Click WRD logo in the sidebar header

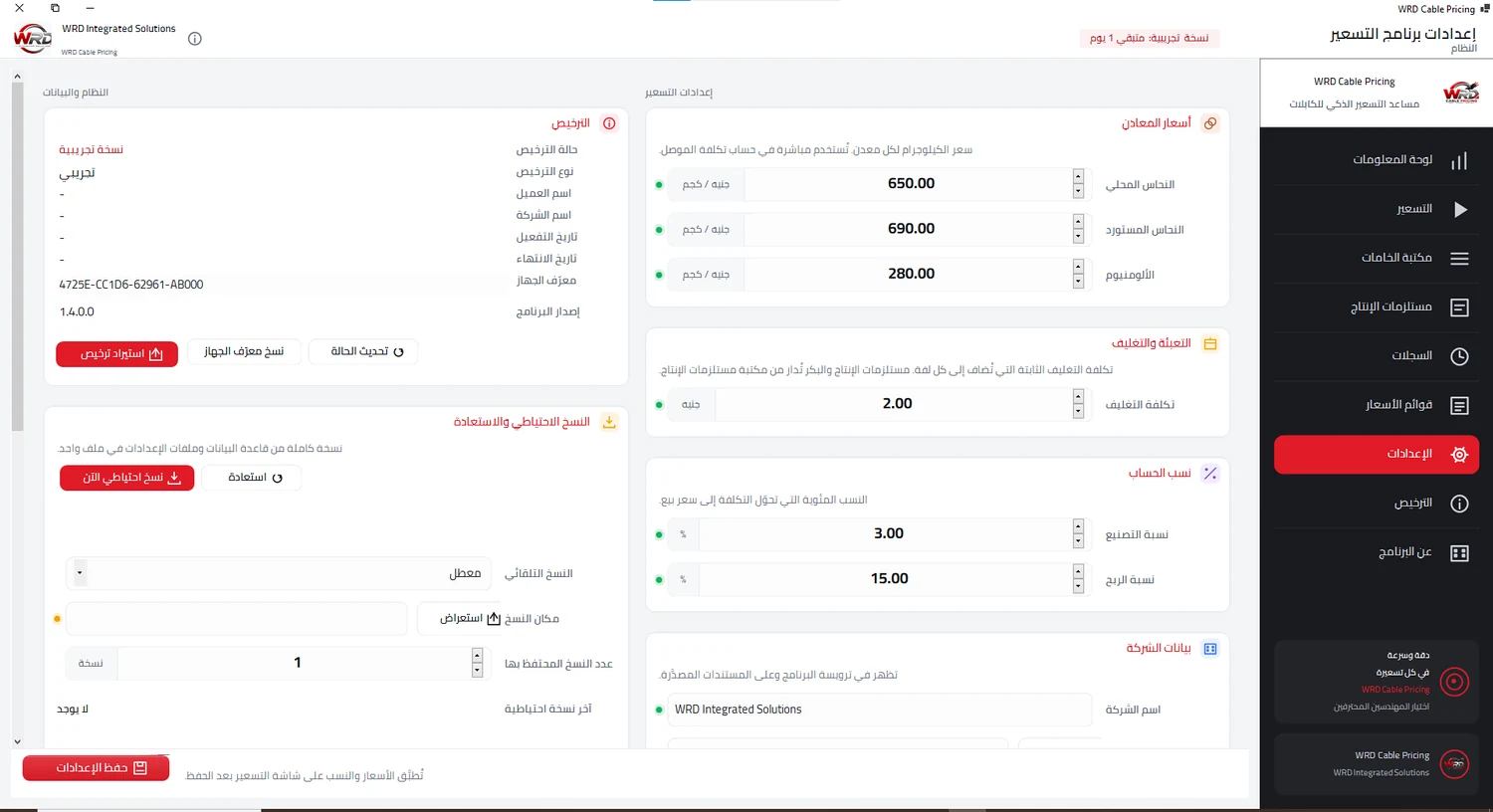click(x=1461, y=93)
